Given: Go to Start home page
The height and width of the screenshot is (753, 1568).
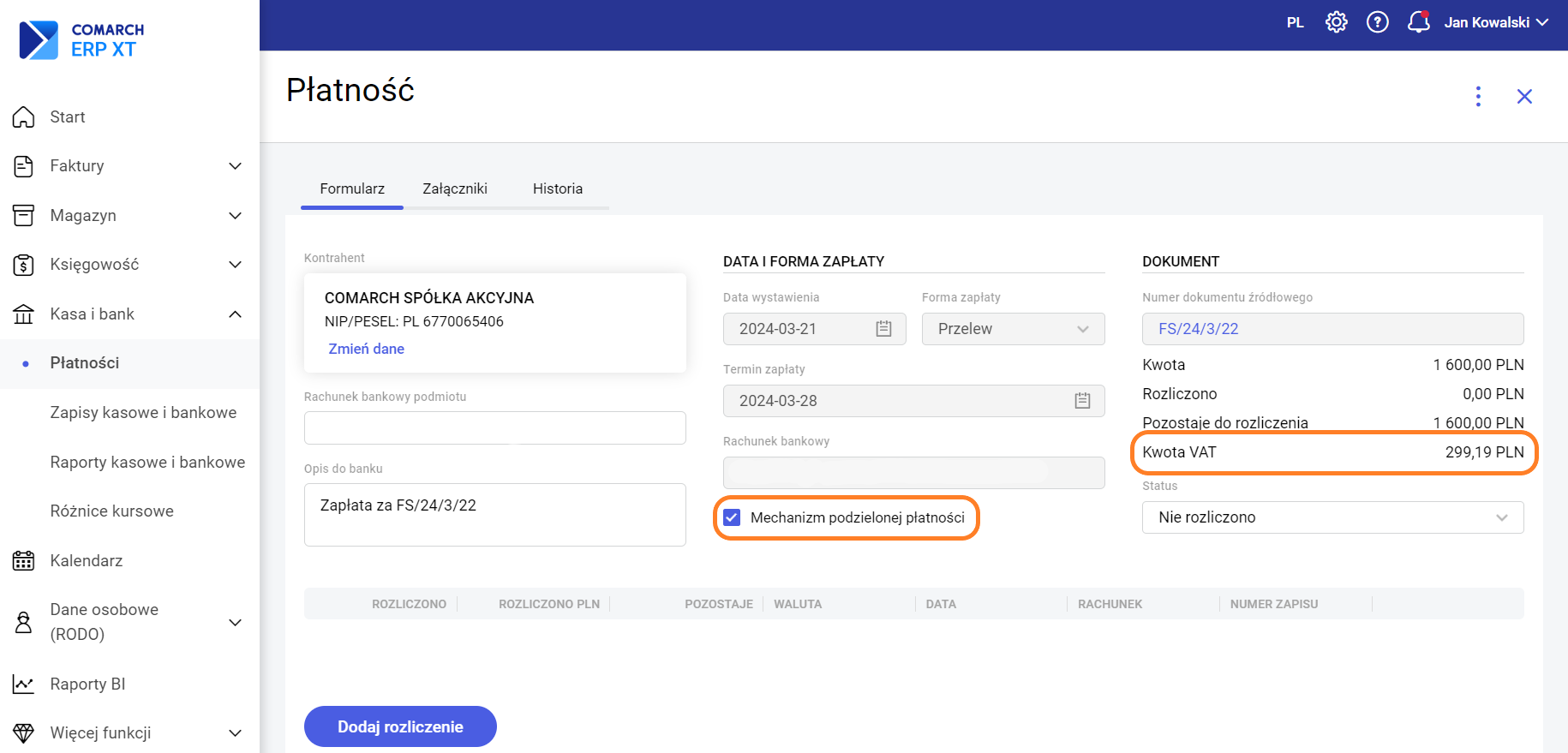Looking at the screenshot, I should (67, 117).
